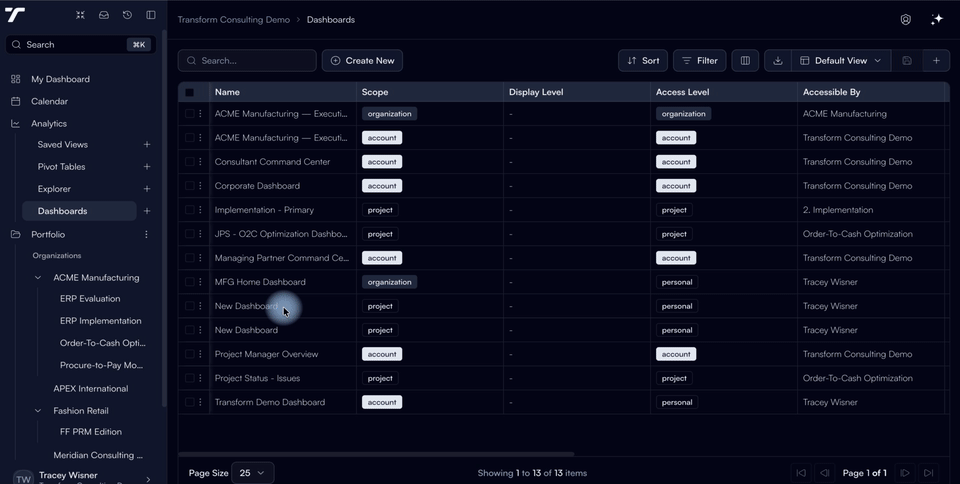Add a new Dashboard with sidebar plus icon
This screenshot has width=960, height=484.
click(x=147, y=211)
